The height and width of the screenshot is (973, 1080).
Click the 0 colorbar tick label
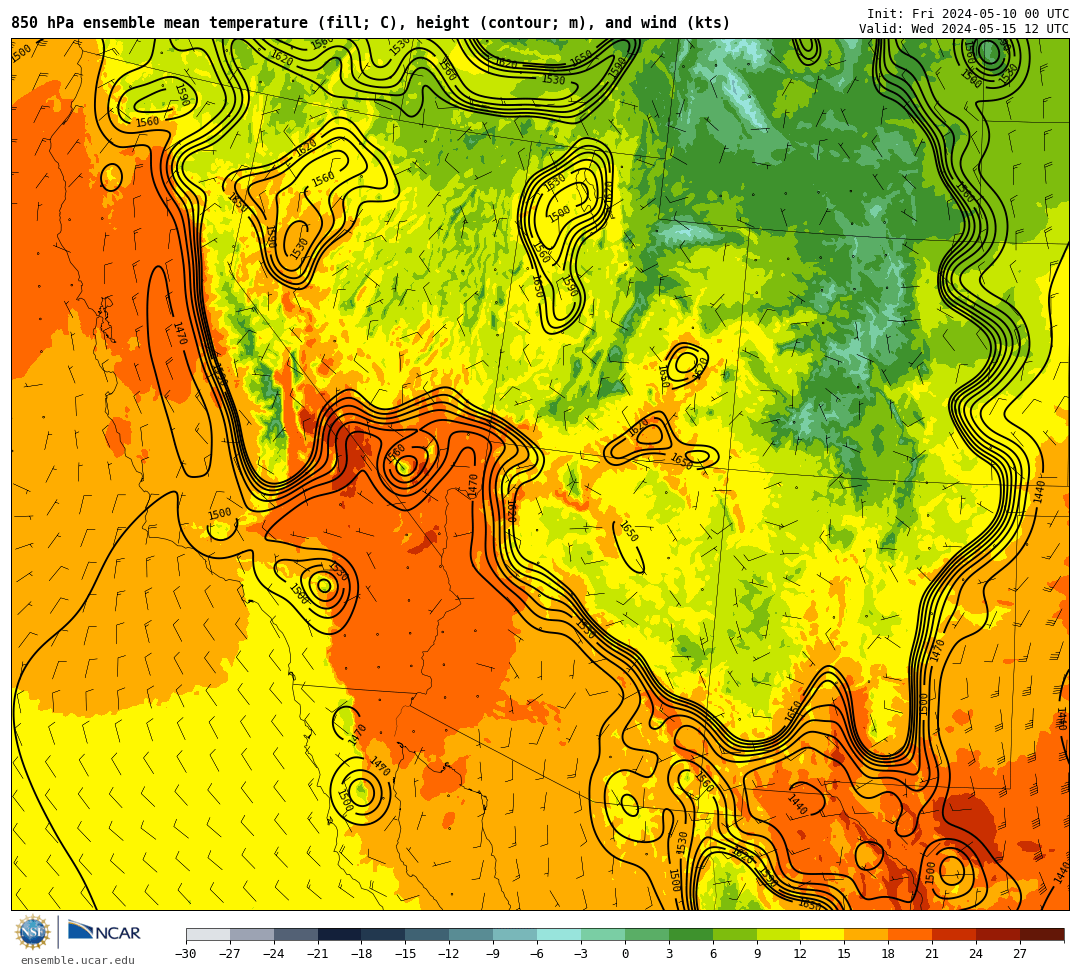pyautogui.click(x=625, y=954)
